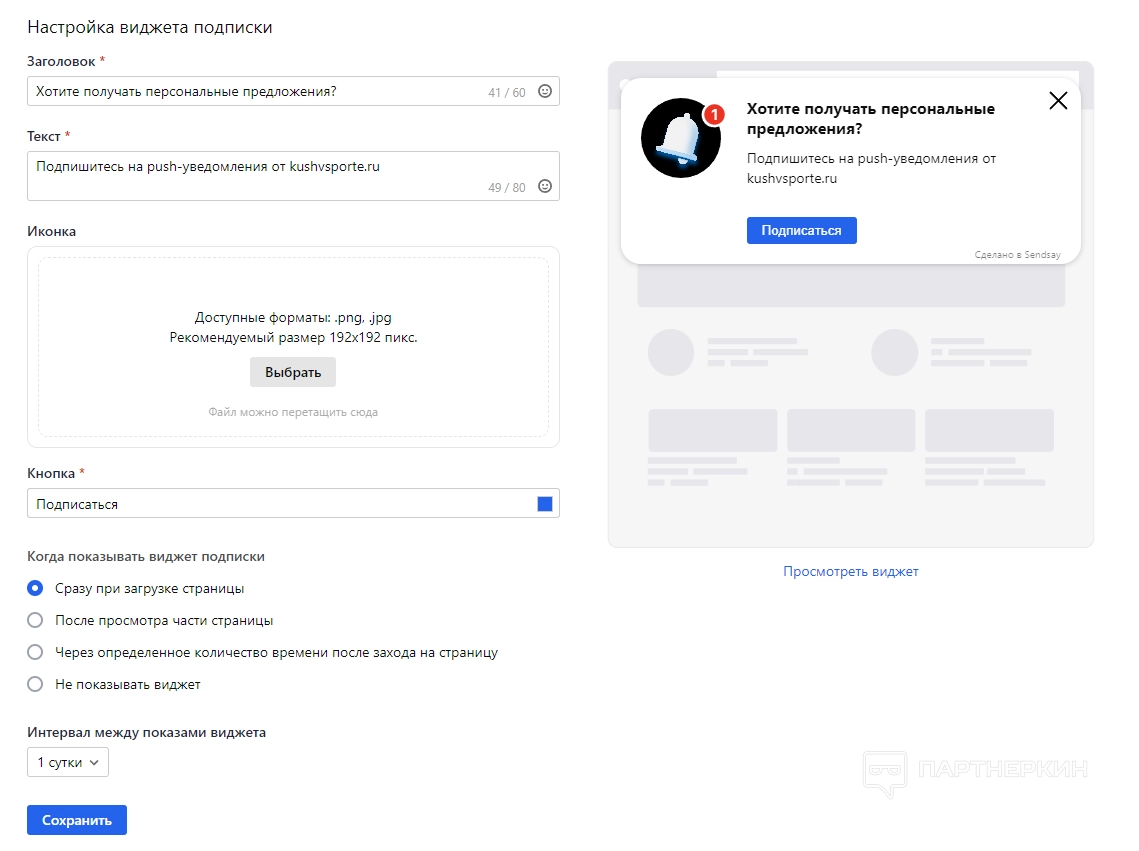Click 'Доступные форматы: .png, .jpg' text

(x=293, y=317)
